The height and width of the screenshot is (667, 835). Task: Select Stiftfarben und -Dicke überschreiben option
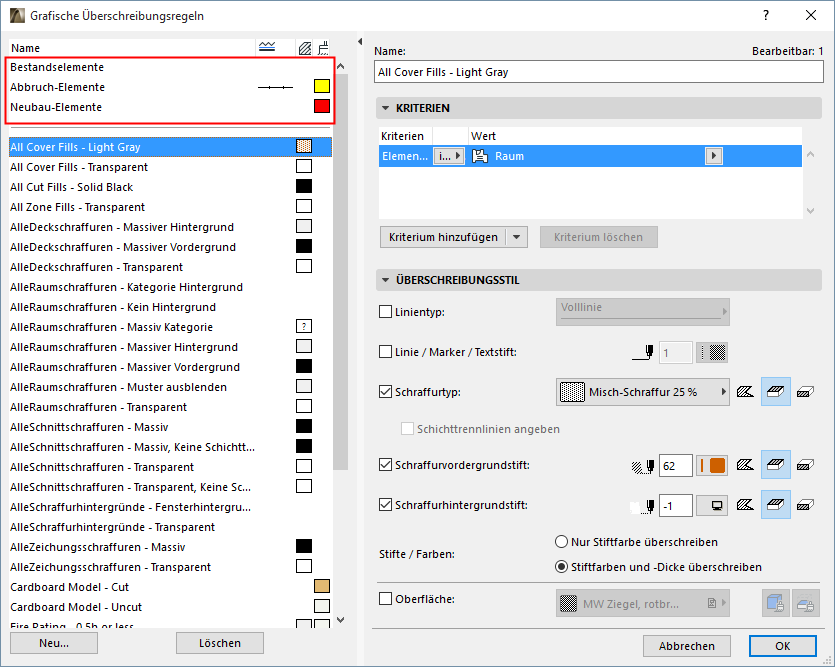tap(561, 567)
